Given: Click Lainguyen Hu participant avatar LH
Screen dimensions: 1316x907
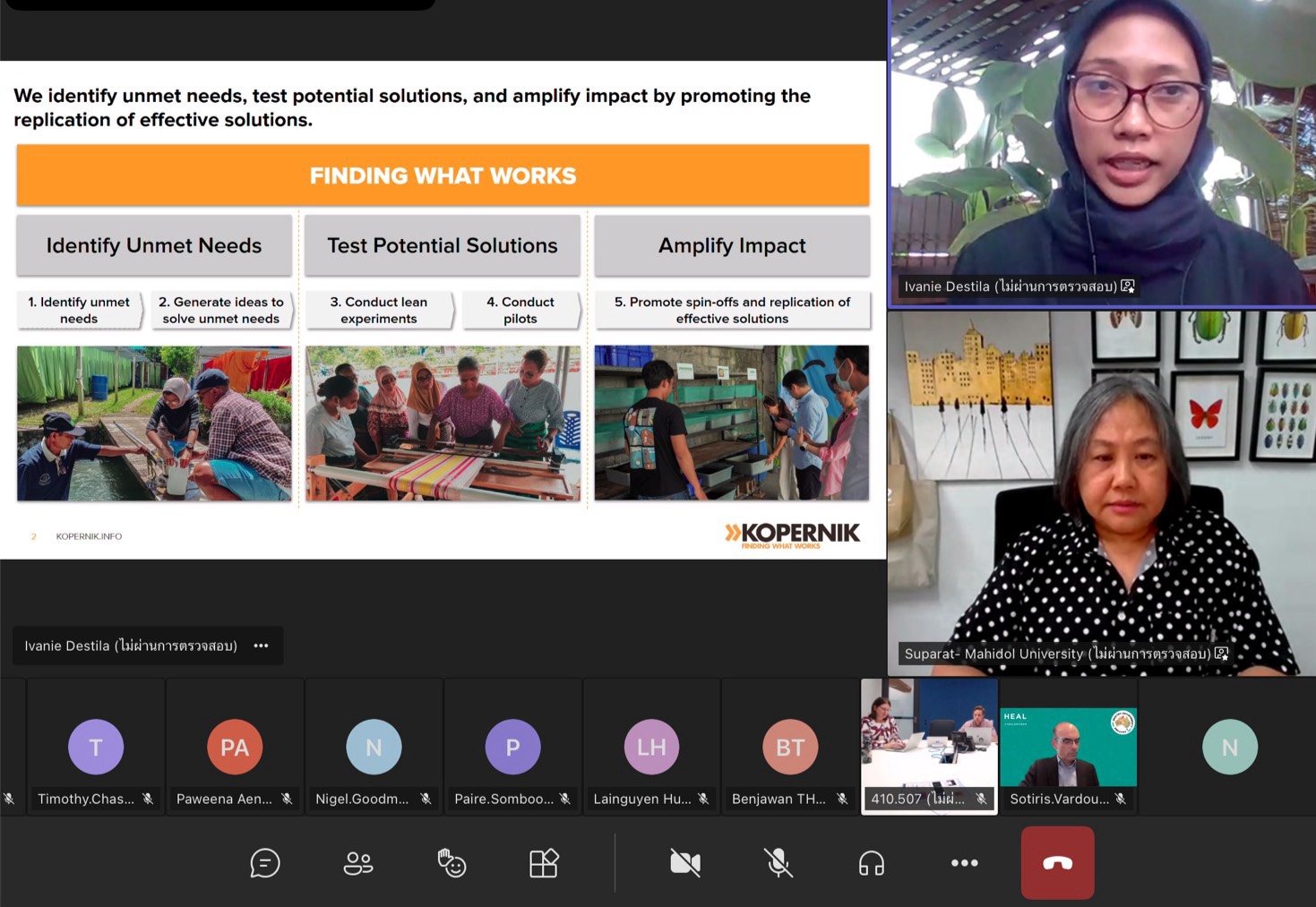Looking at the screenshot, I should pyautogui.click(x=651, y=747).
